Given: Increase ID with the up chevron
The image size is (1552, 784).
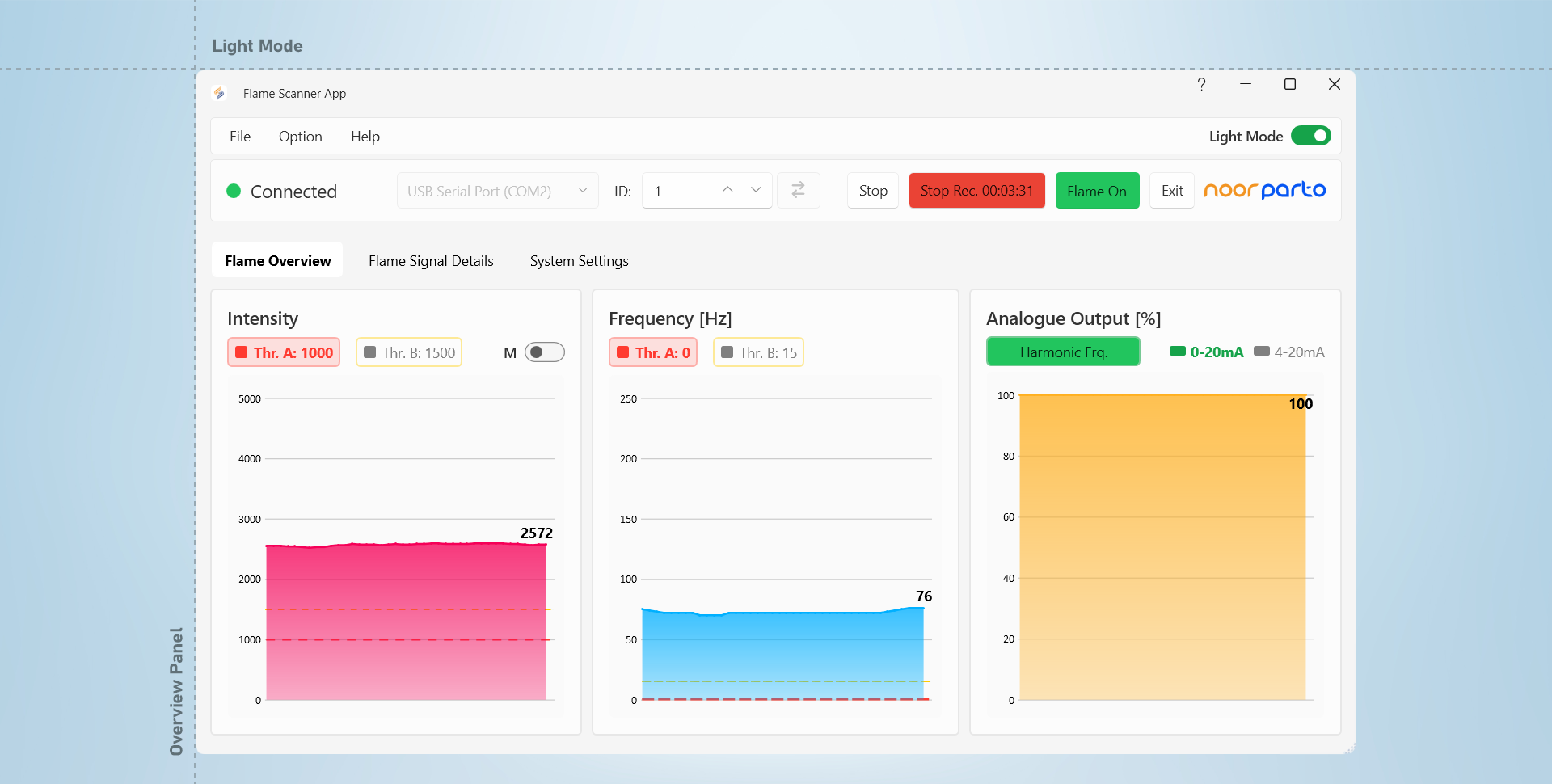Looking at the screenshot, I should tap(727, 189).
